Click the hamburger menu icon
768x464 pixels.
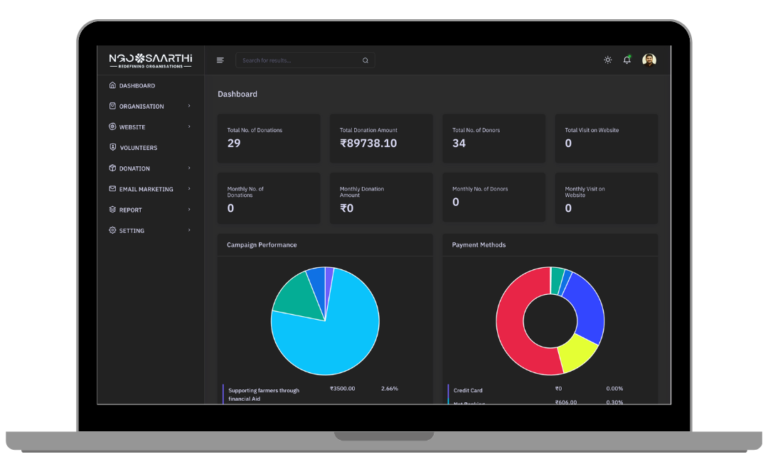click(220, 60)
